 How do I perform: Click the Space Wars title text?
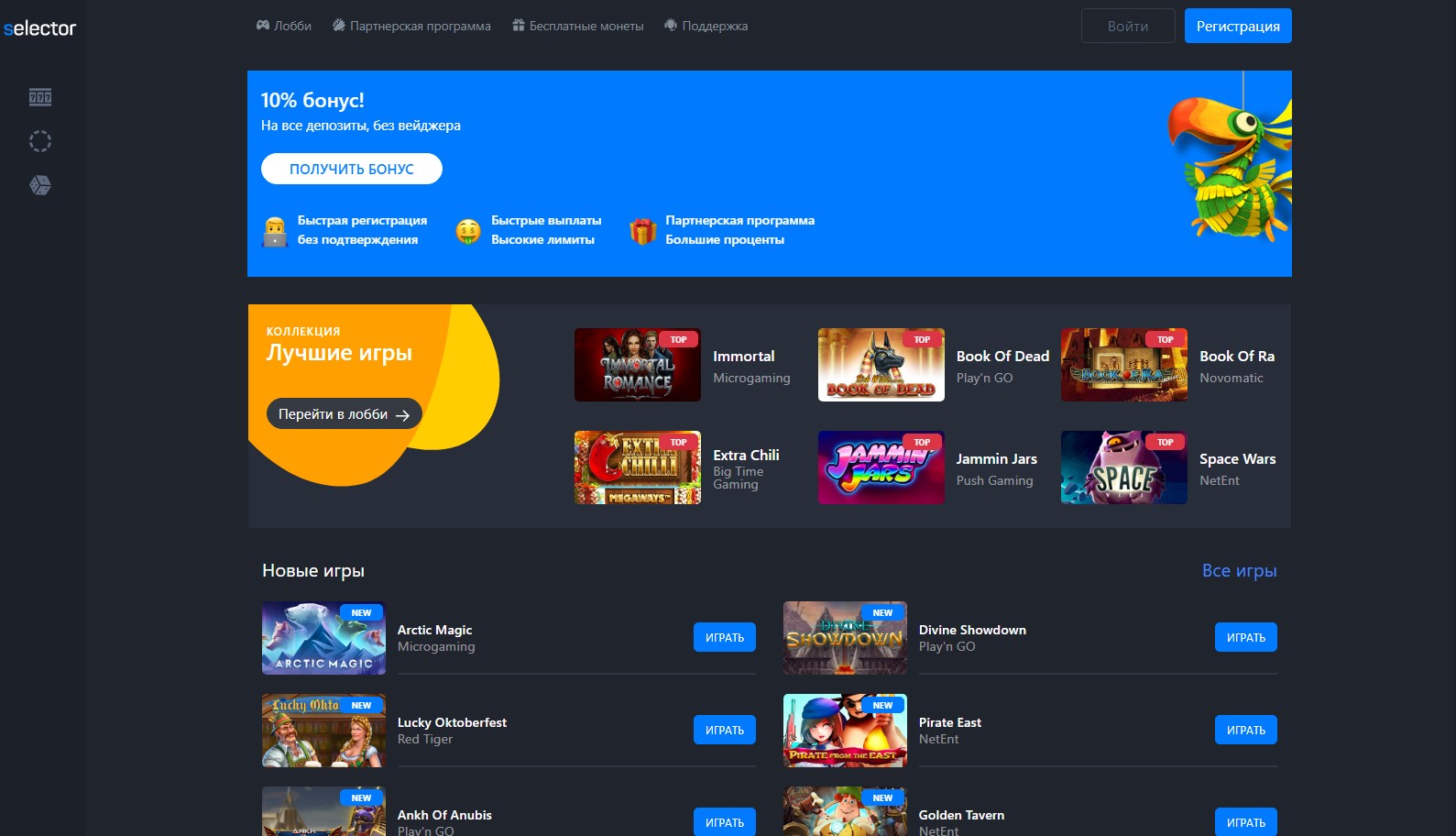[x=1238, y=459]
